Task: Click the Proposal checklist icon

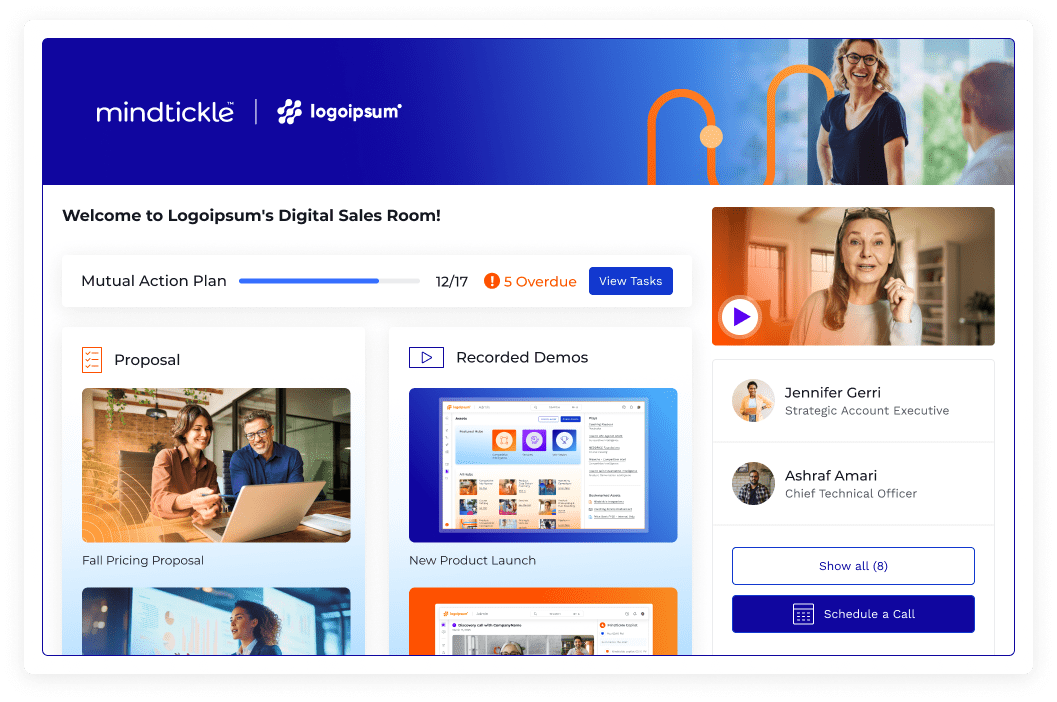Action: (92, 359)
